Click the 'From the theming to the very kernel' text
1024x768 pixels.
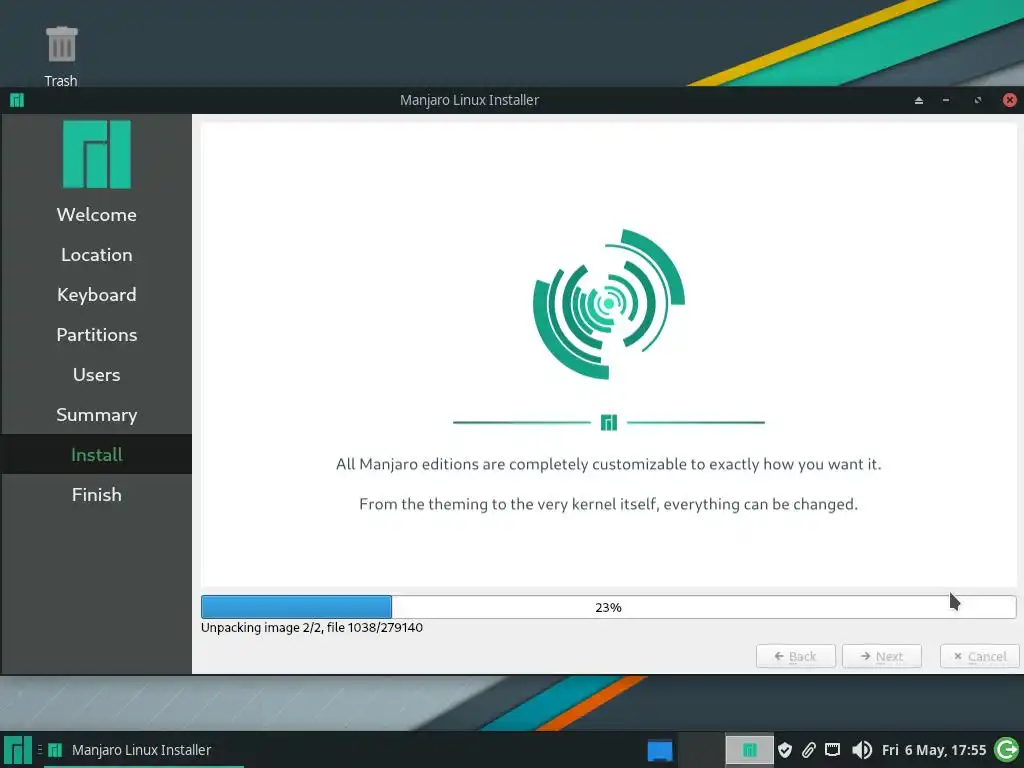[x=609, y=504]
